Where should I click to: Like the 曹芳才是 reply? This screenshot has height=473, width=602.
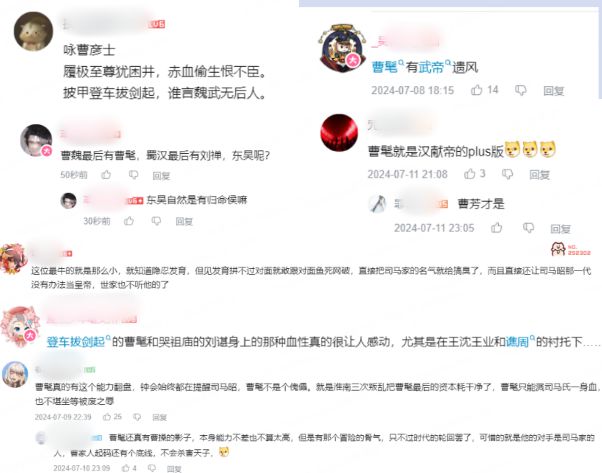pyautogui.click(x=496, y=228)
